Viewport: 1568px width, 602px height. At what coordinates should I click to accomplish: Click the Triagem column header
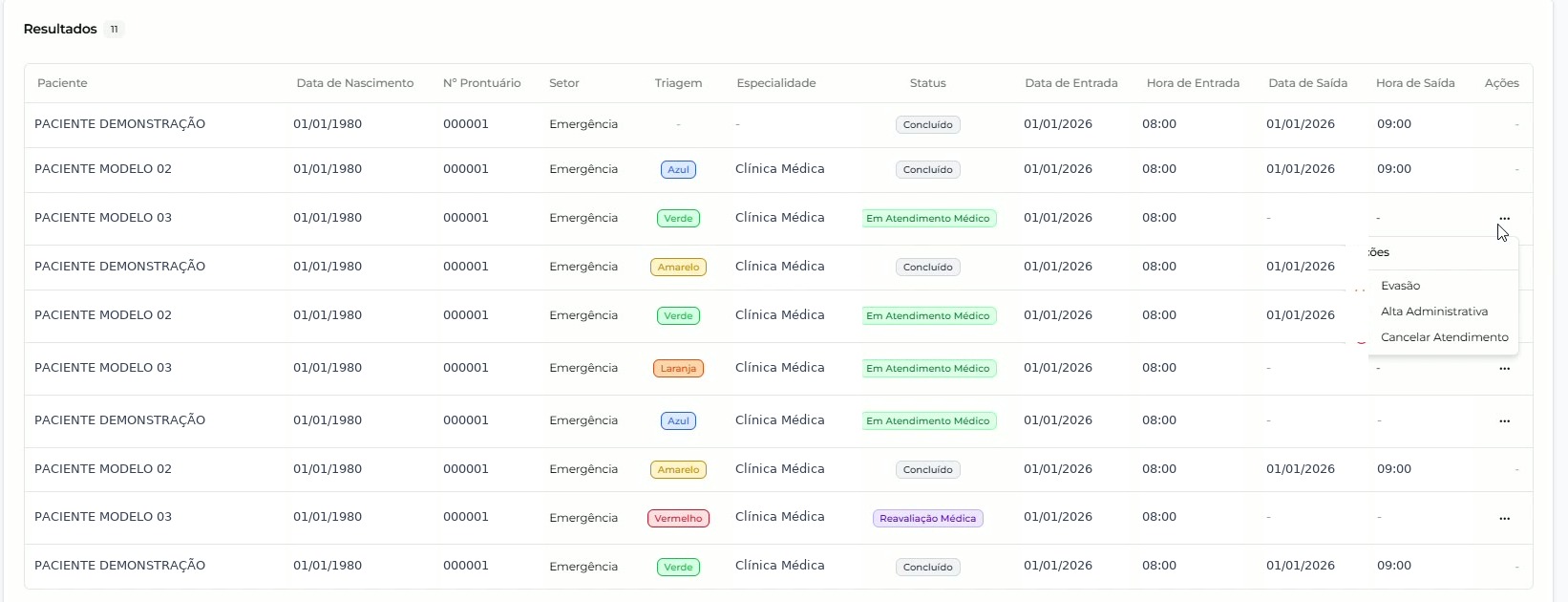click(x=678, y=83)
